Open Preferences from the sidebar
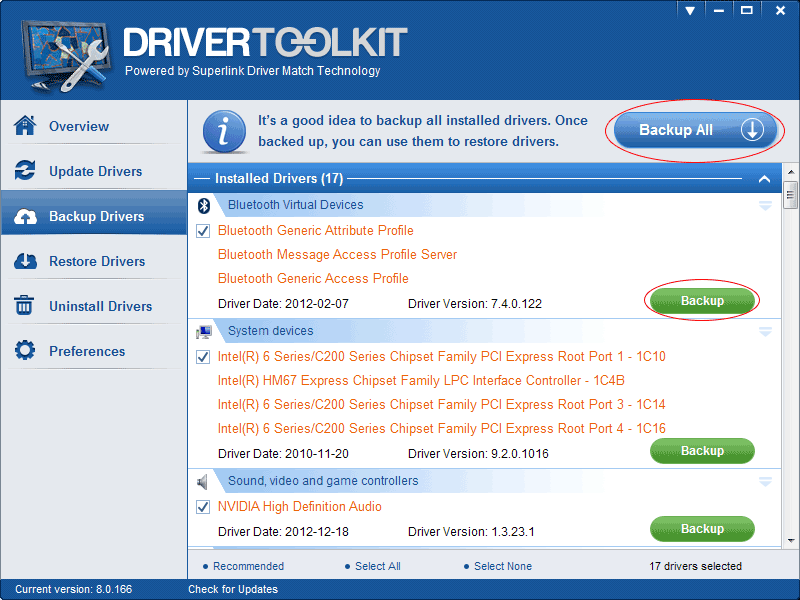The width and height of the screenshot is (800, 600). pos(94,351)
